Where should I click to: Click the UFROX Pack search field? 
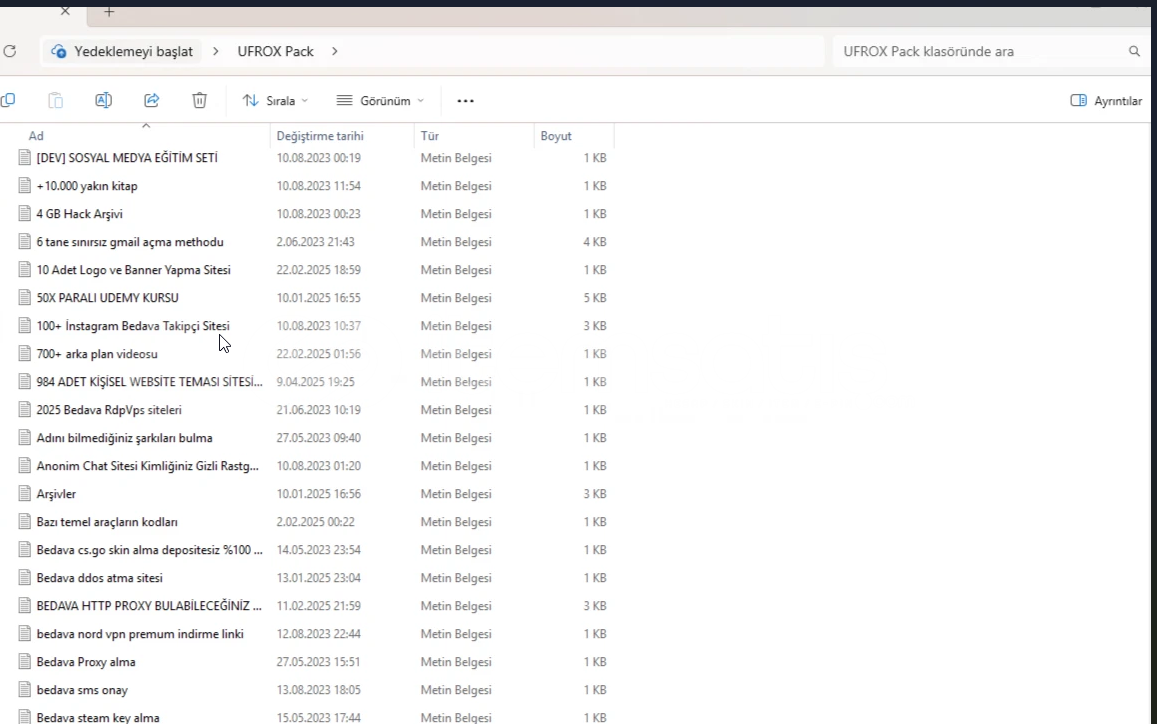(x=975, y=51)
